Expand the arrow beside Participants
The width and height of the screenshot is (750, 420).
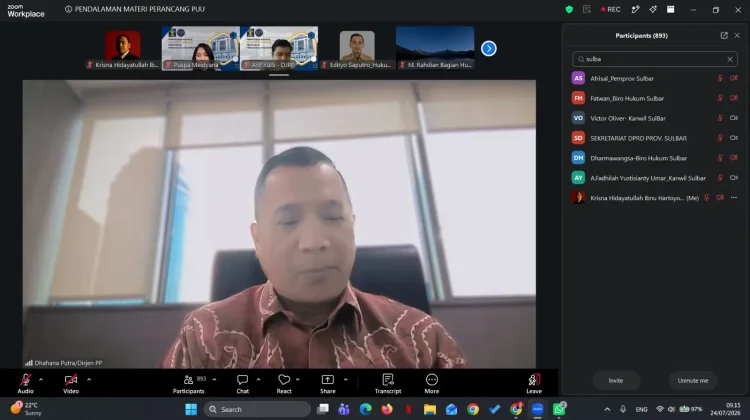pos(214,379)
